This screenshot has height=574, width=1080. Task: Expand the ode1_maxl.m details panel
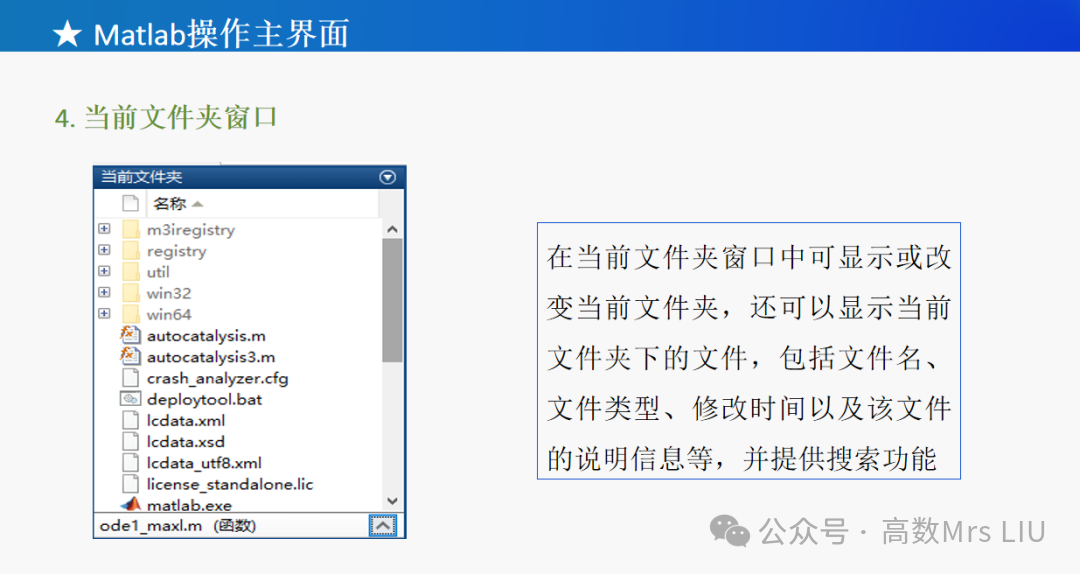(382, 526)
